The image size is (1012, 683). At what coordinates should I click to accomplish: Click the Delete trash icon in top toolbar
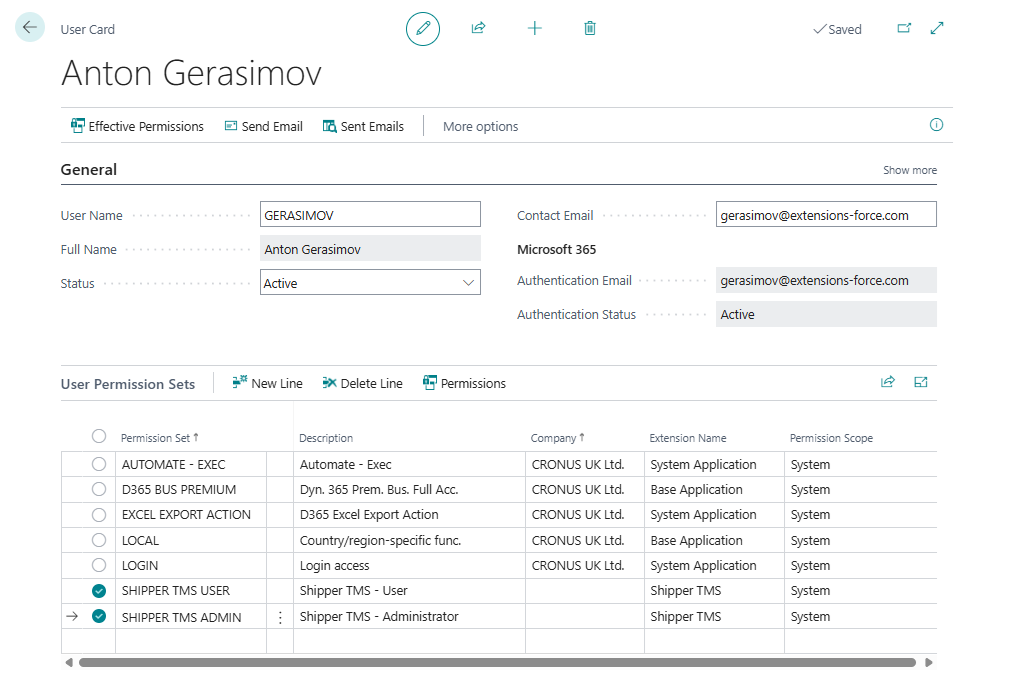pos(589,28)
